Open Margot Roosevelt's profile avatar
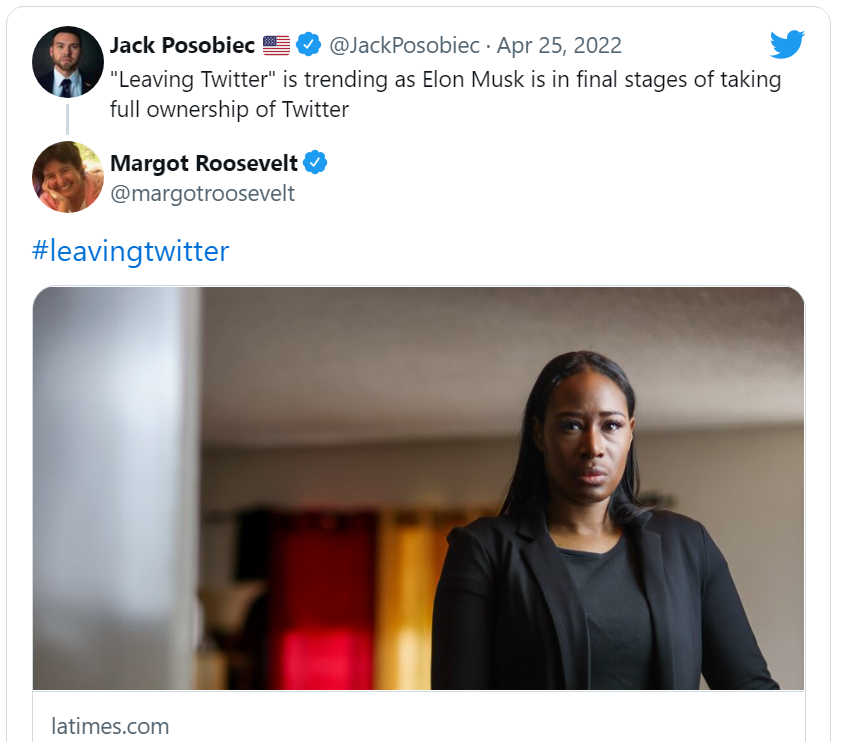The height and width of the screenshot is (742, 841). pyautogui.click(x=68, y=177)
